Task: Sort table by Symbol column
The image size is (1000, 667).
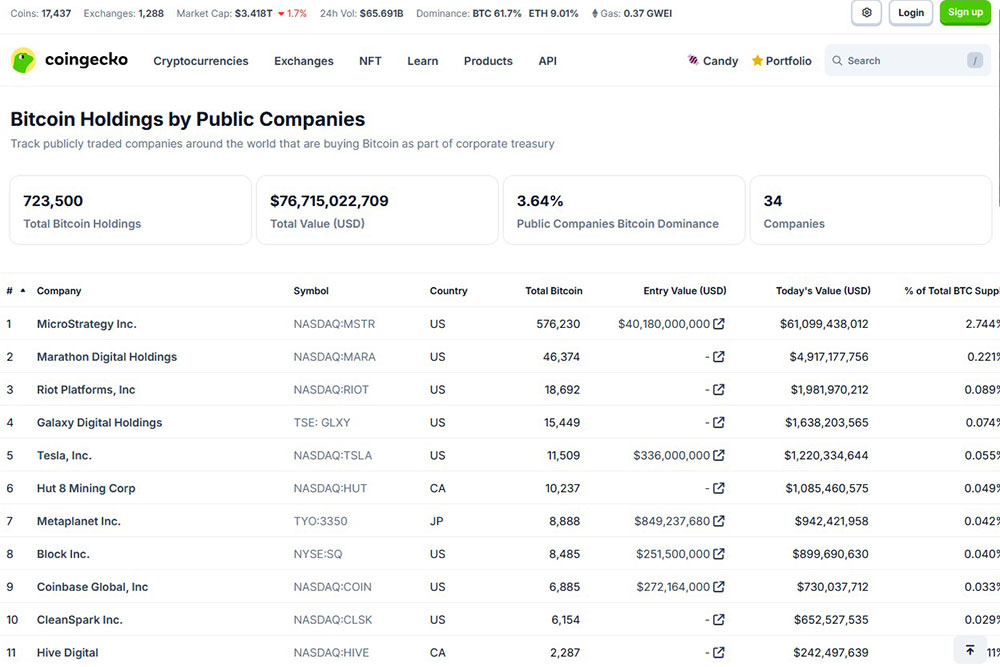Action: [311, 291]
